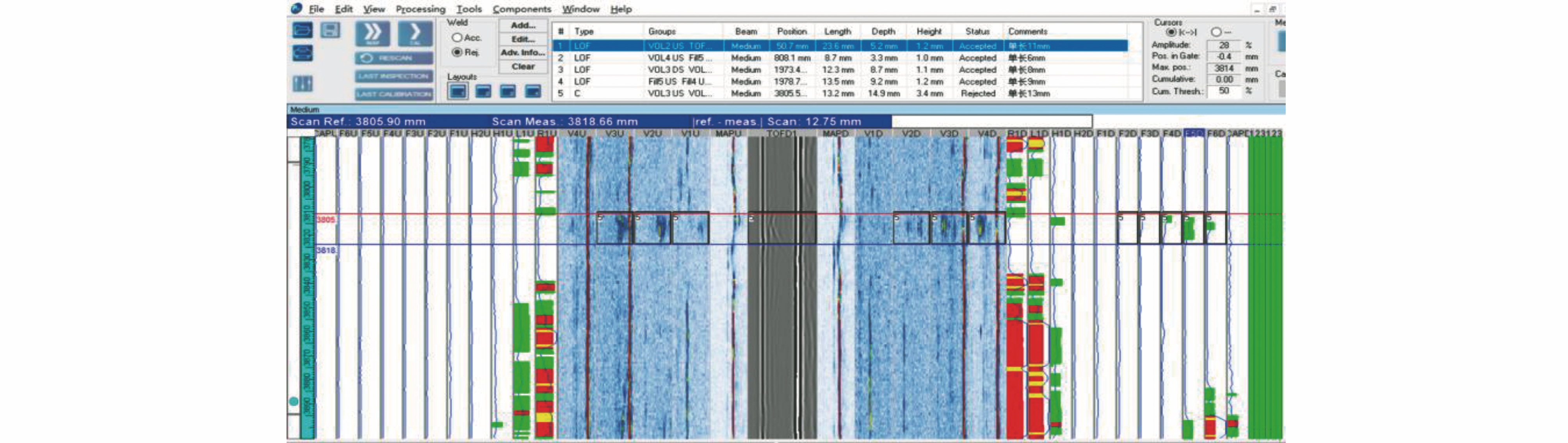This screenshot has width=1568, height=443.
Task: Click the Add... button
Action: [523, 25]
